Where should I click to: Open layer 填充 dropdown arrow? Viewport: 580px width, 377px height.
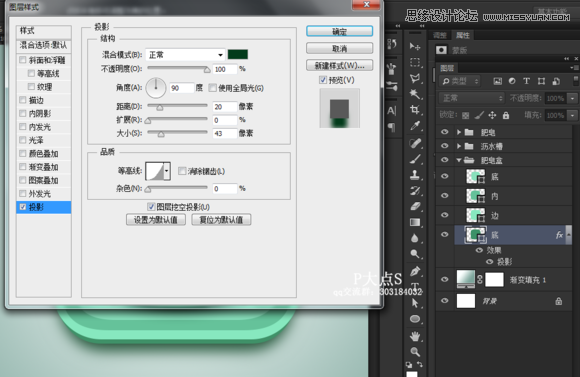(x=573, y=115)
